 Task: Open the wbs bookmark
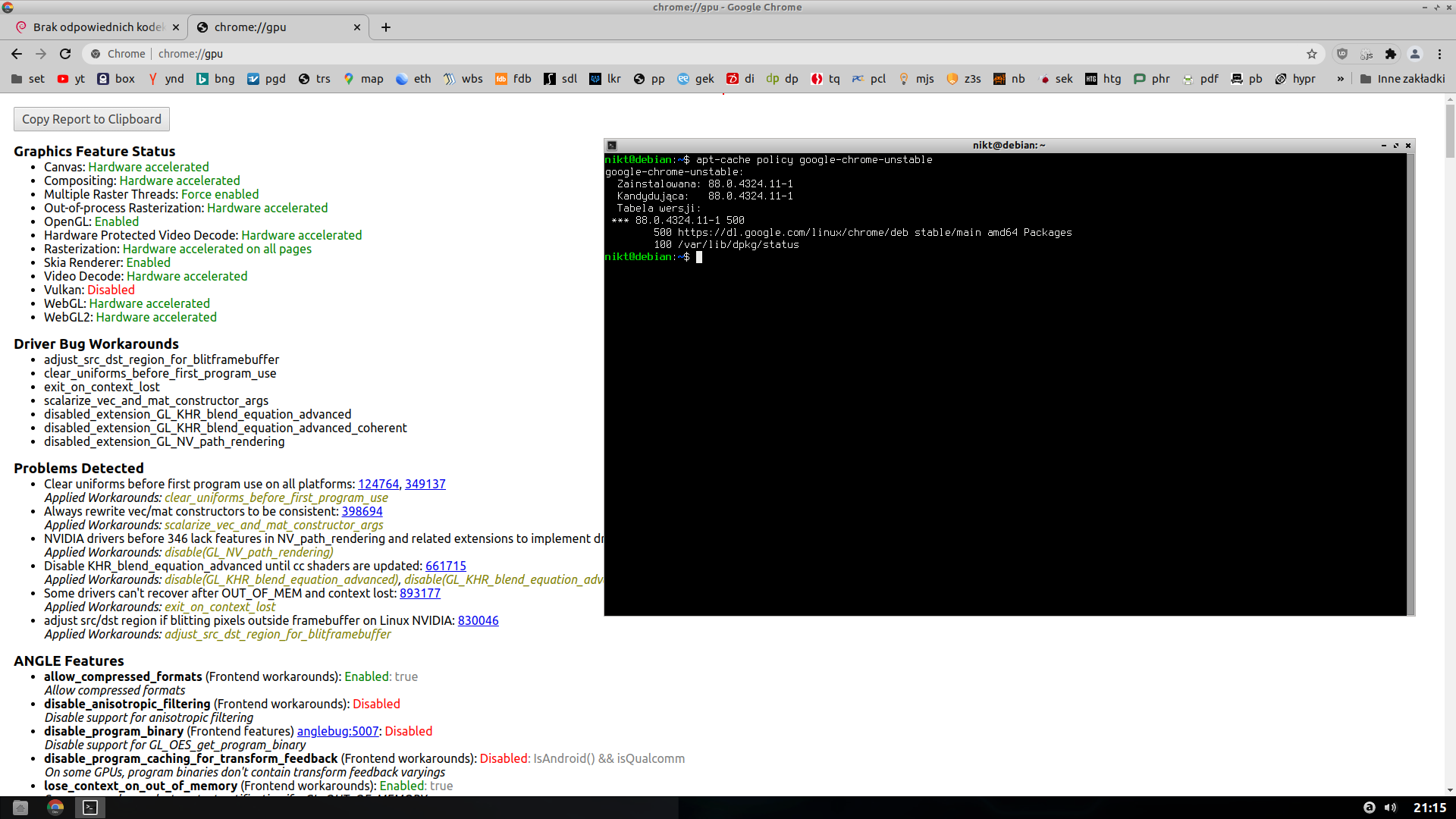[463, 79]
